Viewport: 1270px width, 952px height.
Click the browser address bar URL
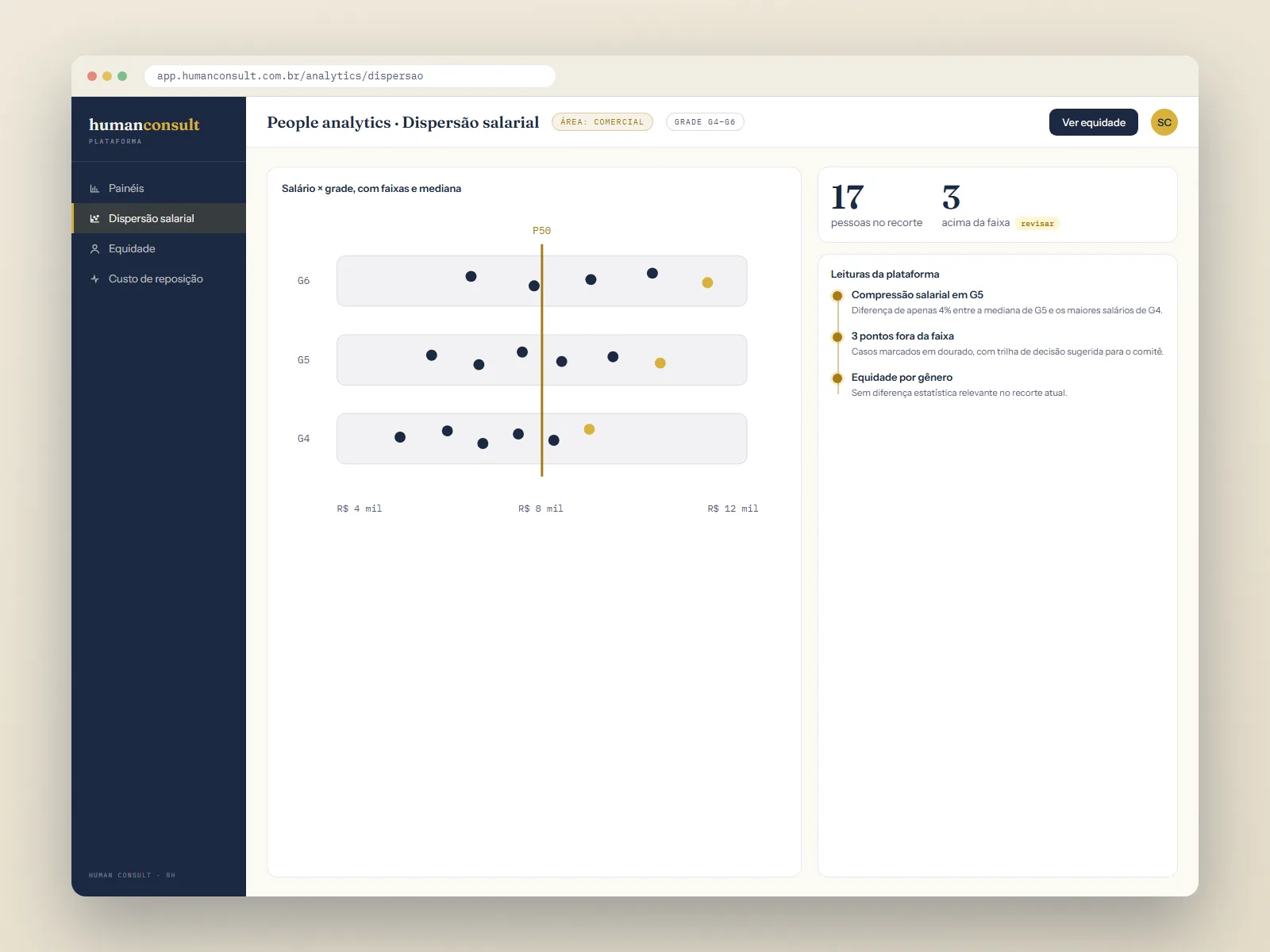point(350,76)
